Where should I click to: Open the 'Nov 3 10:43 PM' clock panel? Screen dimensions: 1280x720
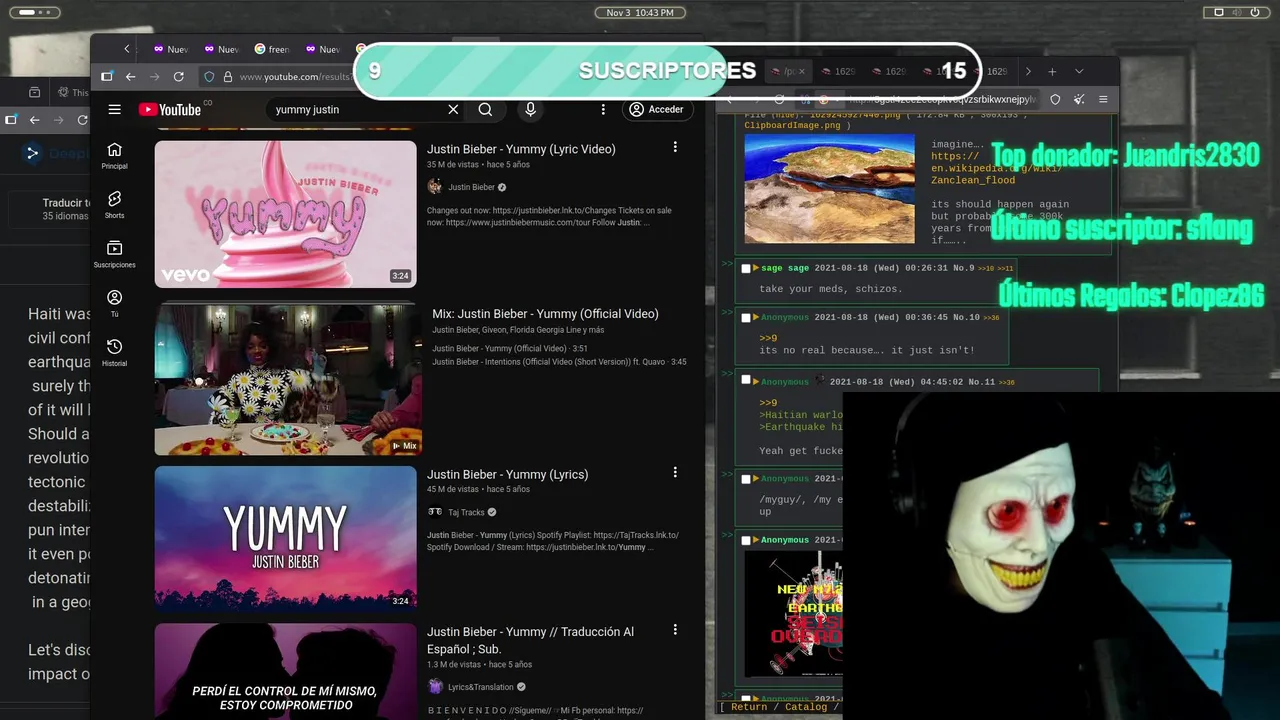[640, 12]
